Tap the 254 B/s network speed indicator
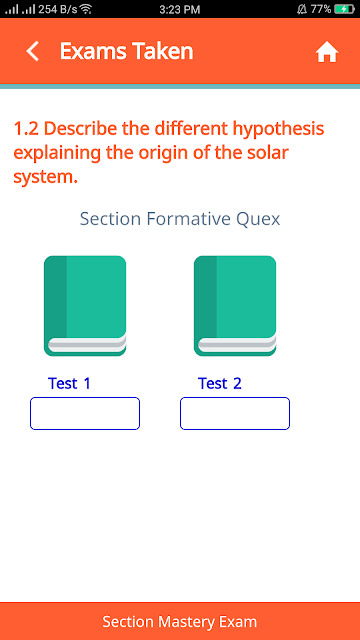 (x=58, y=9)
